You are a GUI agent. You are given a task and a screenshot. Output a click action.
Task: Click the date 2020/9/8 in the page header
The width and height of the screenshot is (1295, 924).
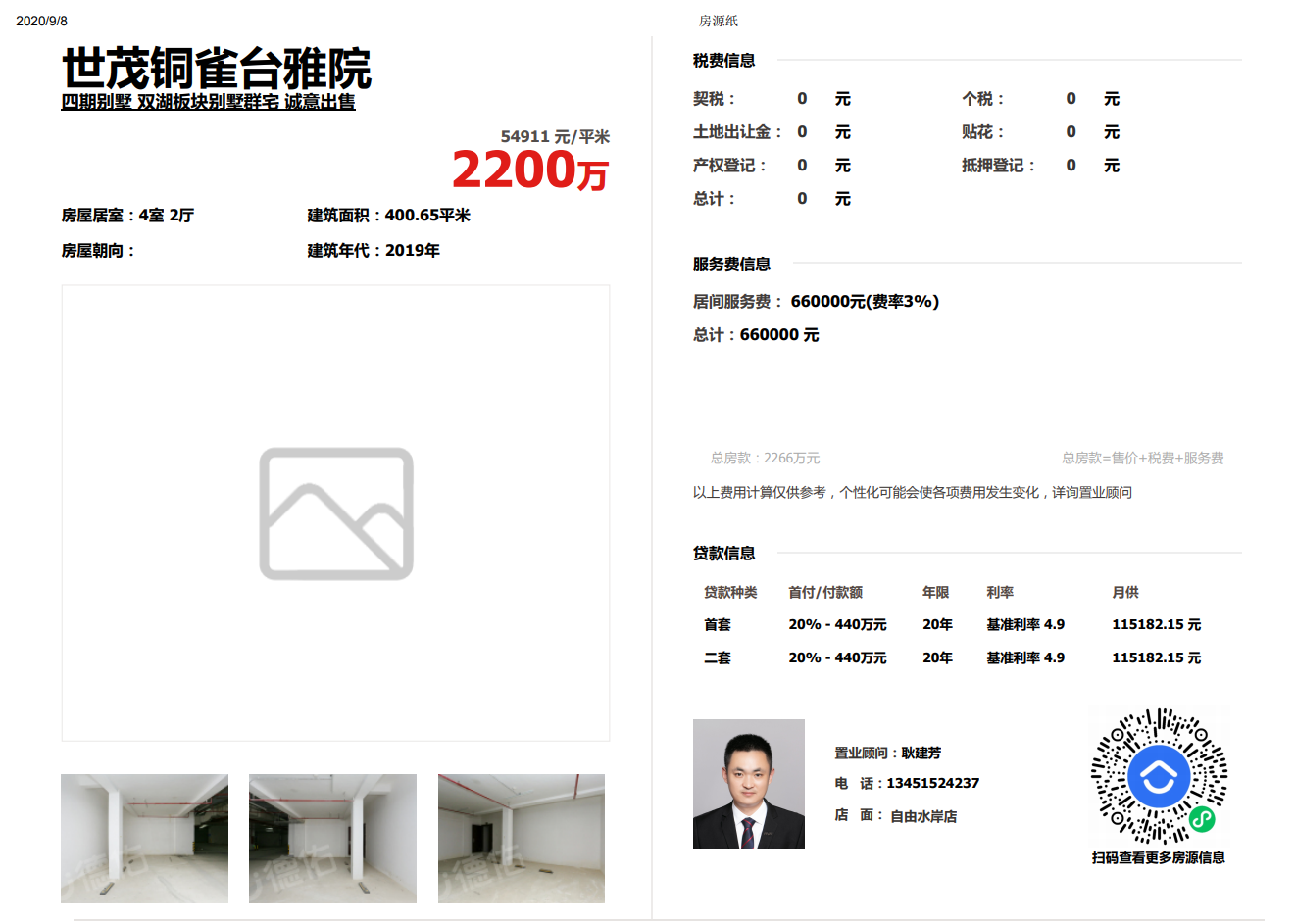[42, 21]
